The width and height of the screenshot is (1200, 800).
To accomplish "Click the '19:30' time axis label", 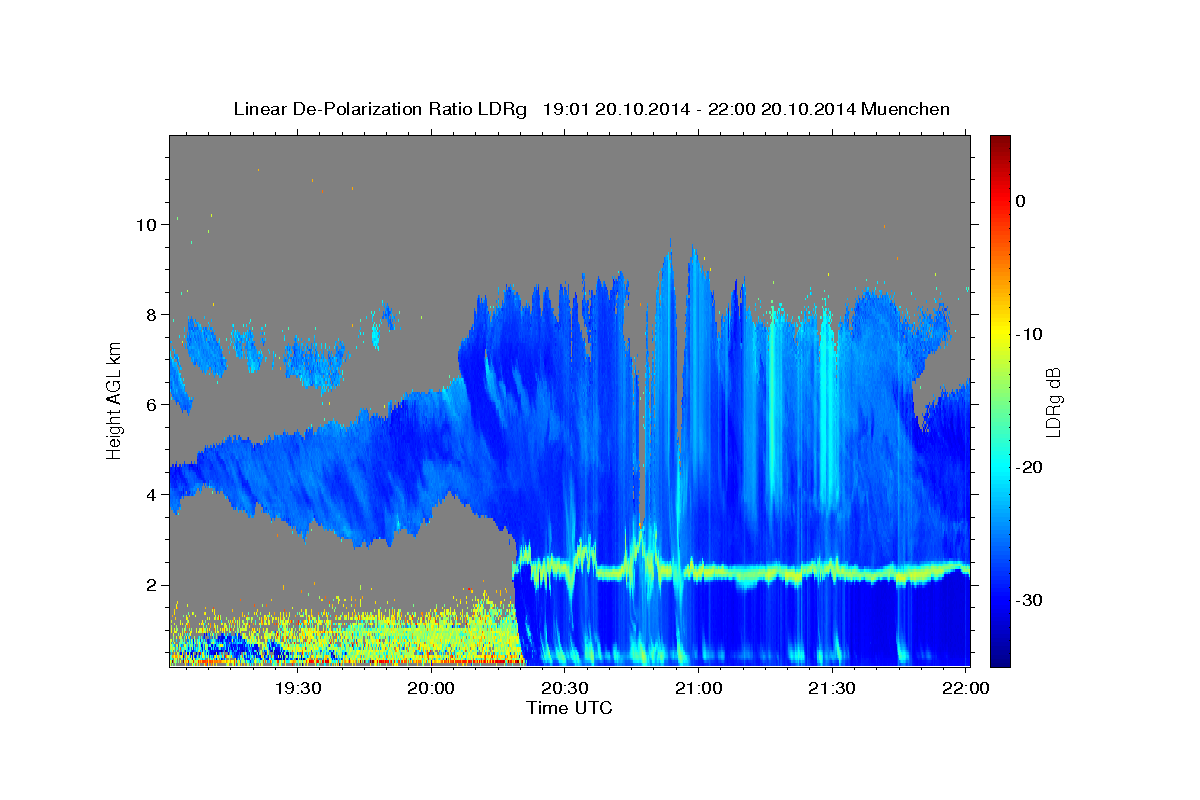I will (x=298, y=688).
